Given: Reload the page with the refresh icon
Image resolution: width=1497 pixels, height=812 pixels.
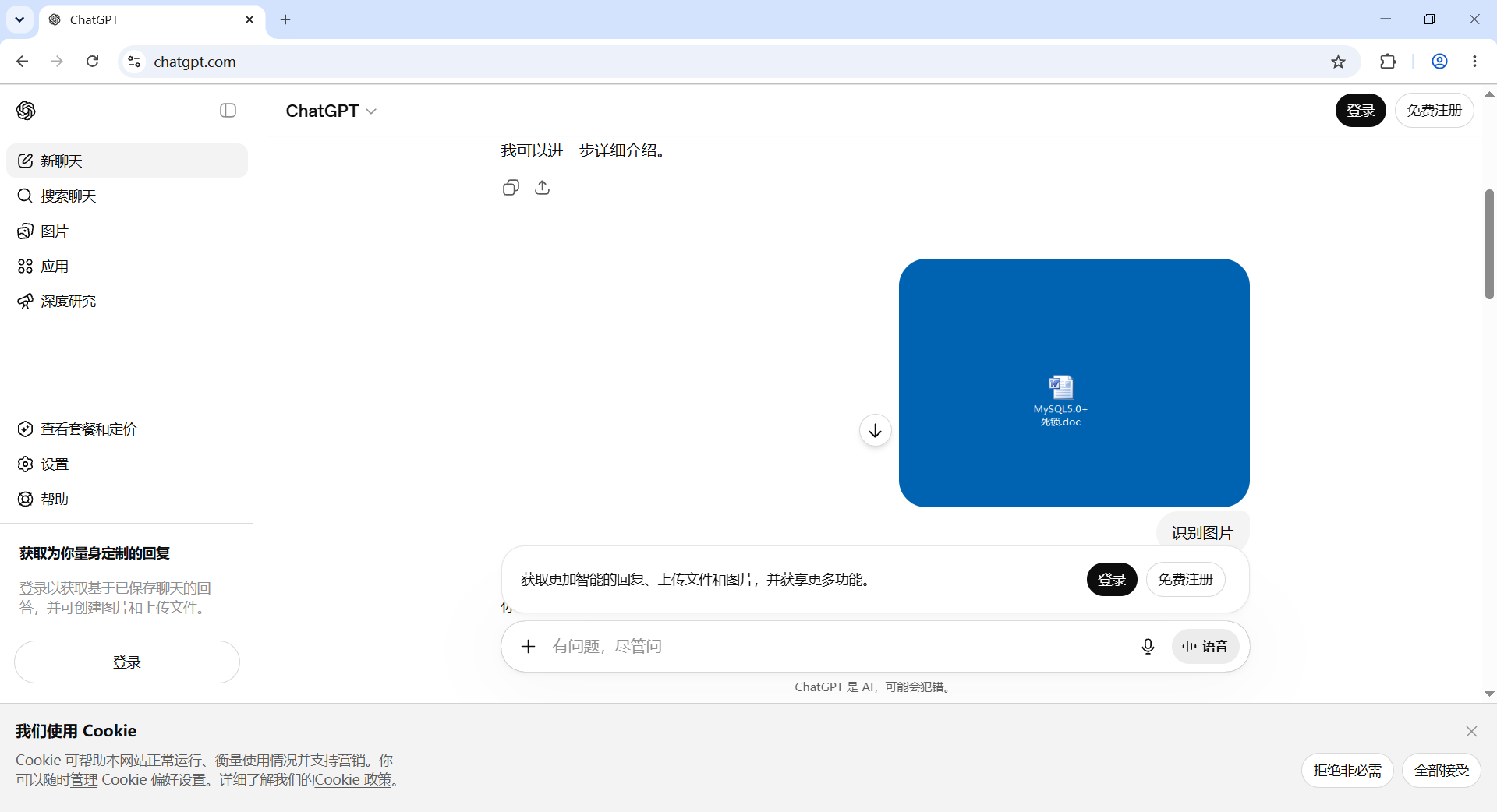Looking at the screenshot, I should coord(92,62).
